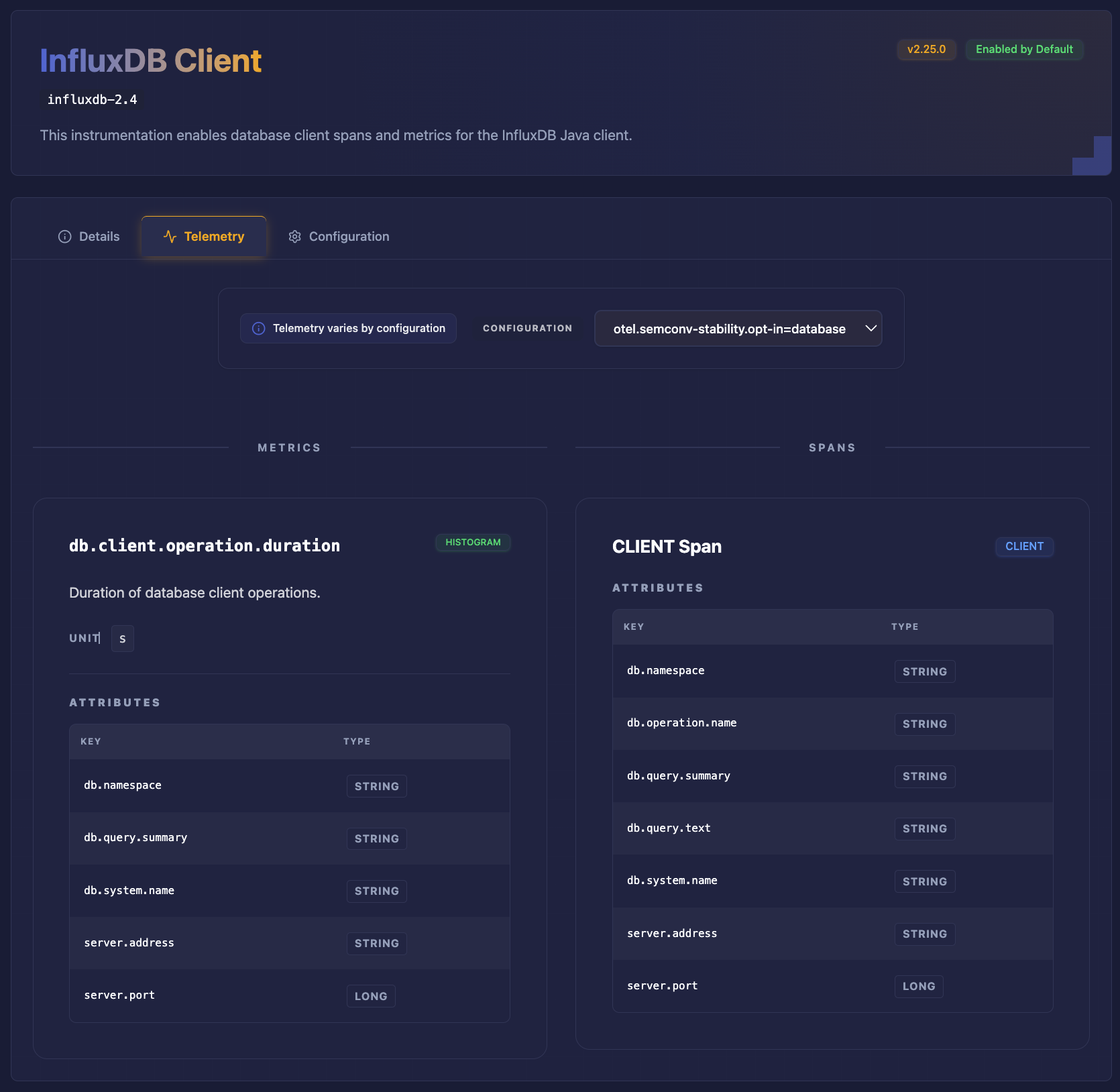Image resolution: width=1120 pixels, height=1092 pixels.
Task: Click the CLIENT span kind badge
Action: click(x=1024, y=547)
